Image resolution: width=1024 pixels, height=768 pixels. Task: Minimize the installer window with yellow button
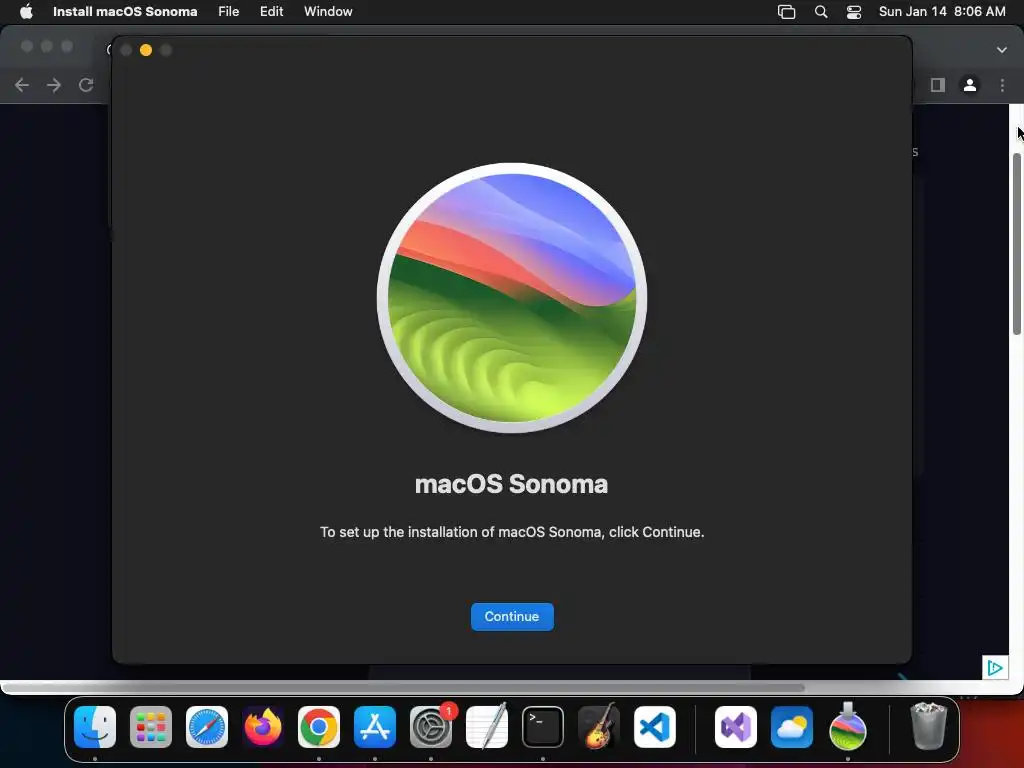(x=146, y=50)
